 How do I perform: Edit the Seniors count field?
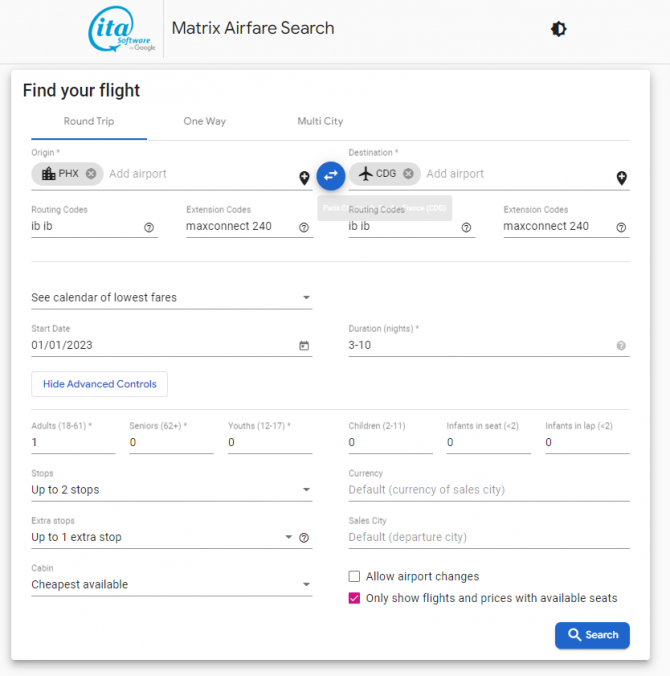pos(171,442)
